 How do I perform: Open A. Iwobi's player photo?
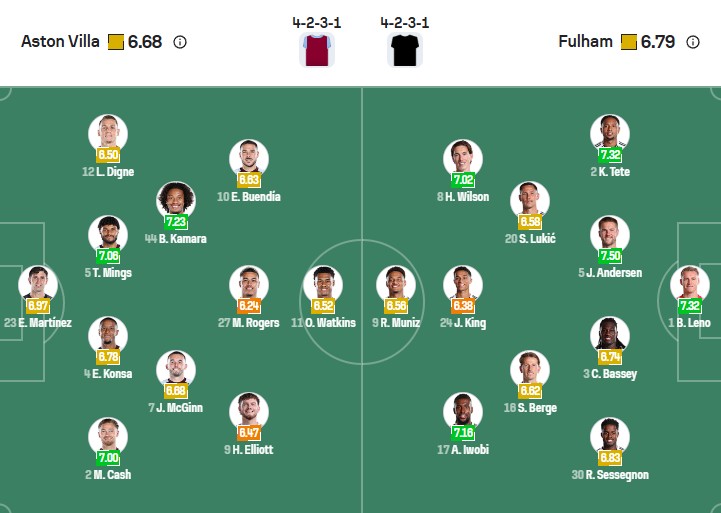(x=463, y=412)
